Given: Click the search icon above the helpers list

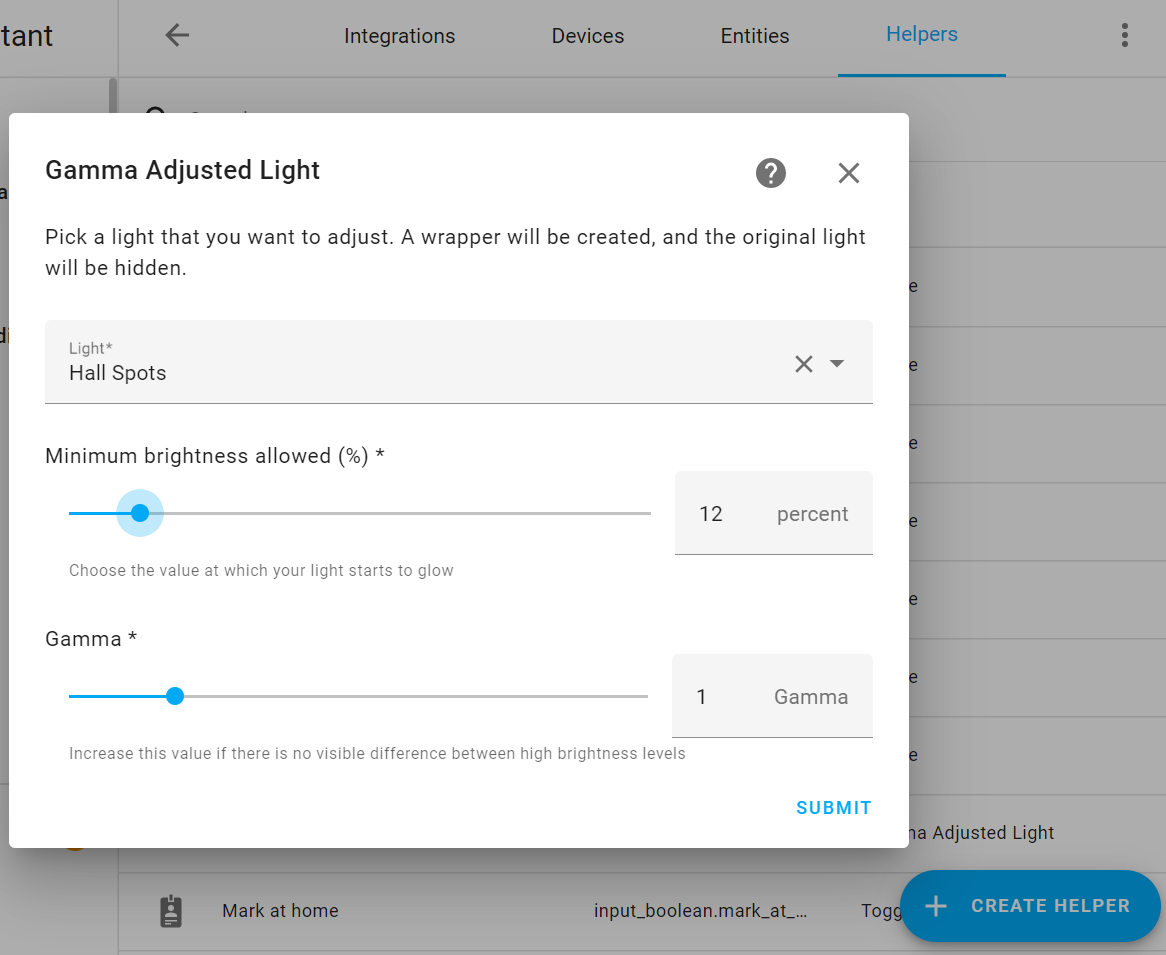Looking at the screenshot, I should (155, 116).
